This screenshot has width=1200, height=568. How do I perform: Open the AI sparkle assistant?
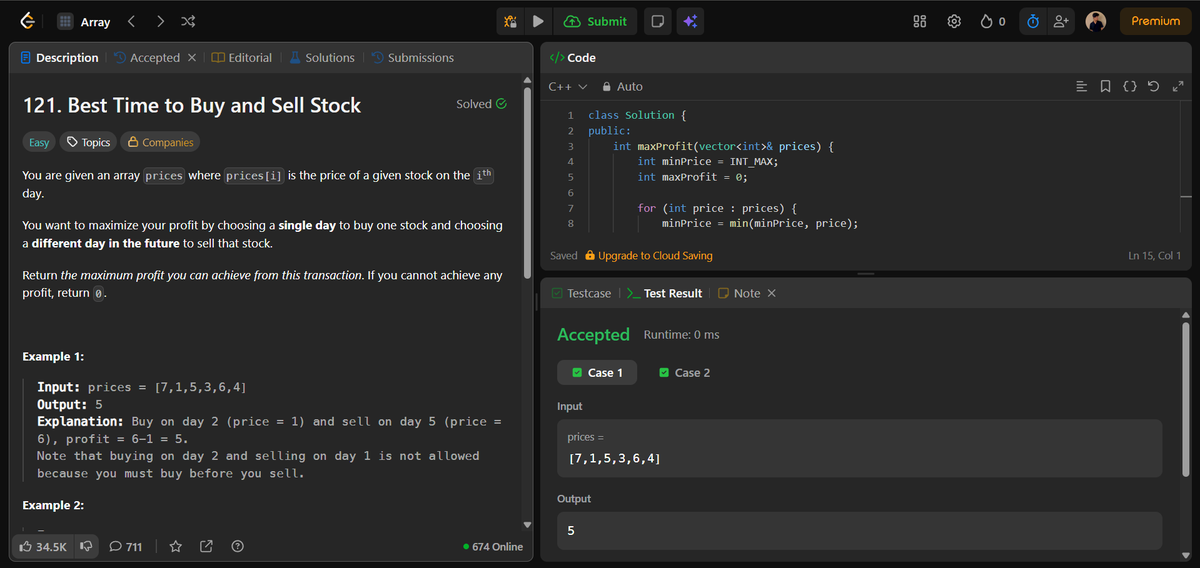[690, 21]
